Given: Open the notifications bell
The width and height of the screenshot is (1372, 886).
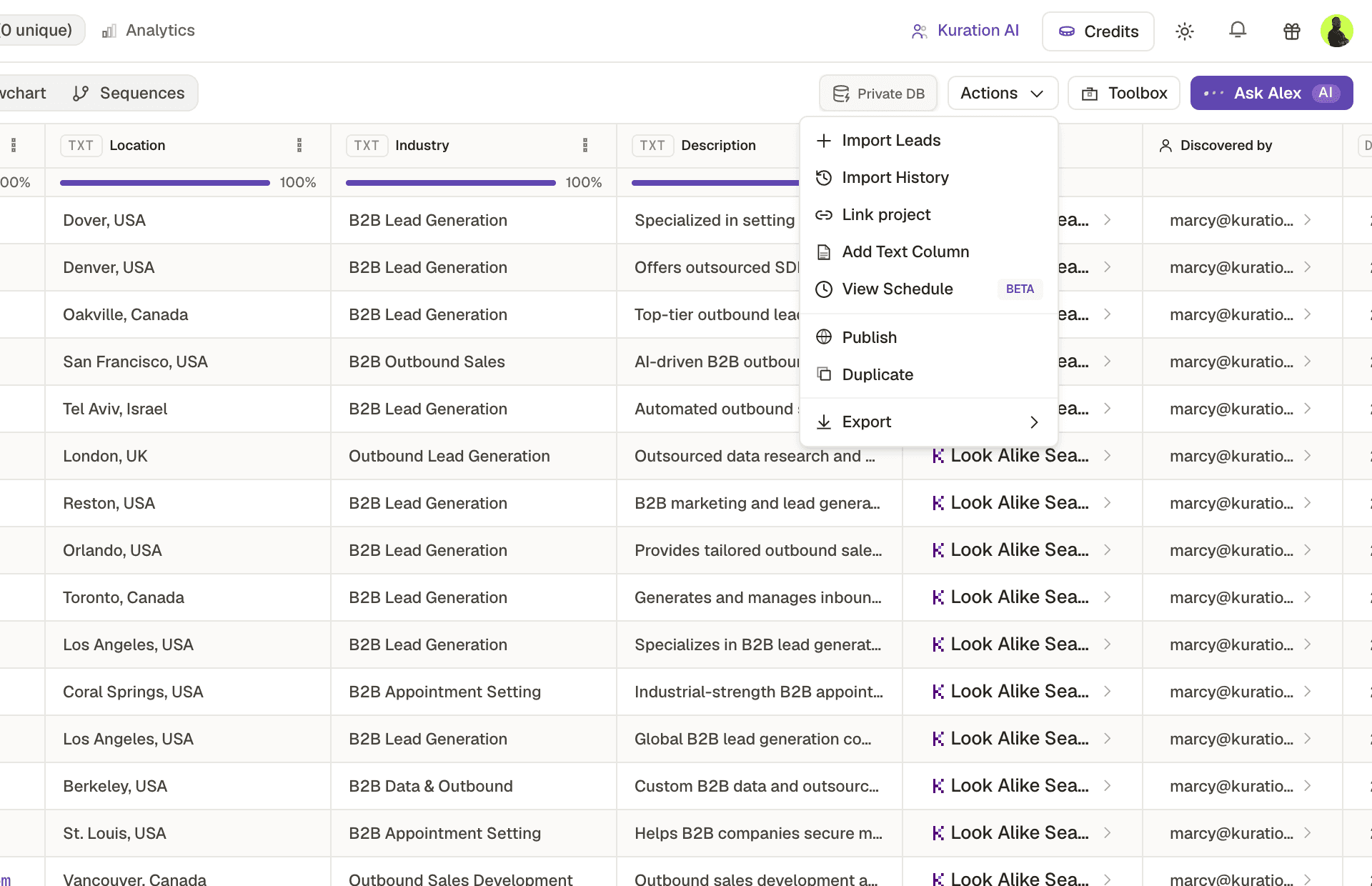Looking at the screenshot, I should click(x=1238, y=31).
